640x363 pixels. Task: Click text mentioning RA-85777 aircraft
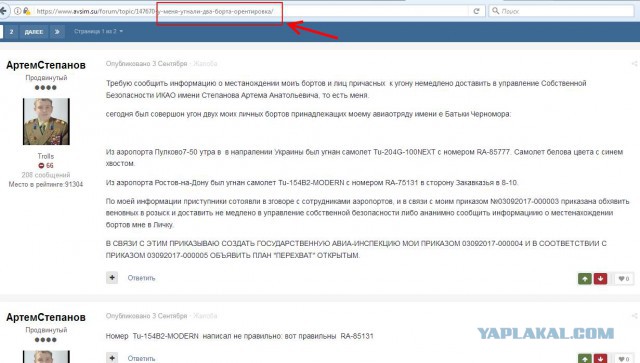click(364, 157)
